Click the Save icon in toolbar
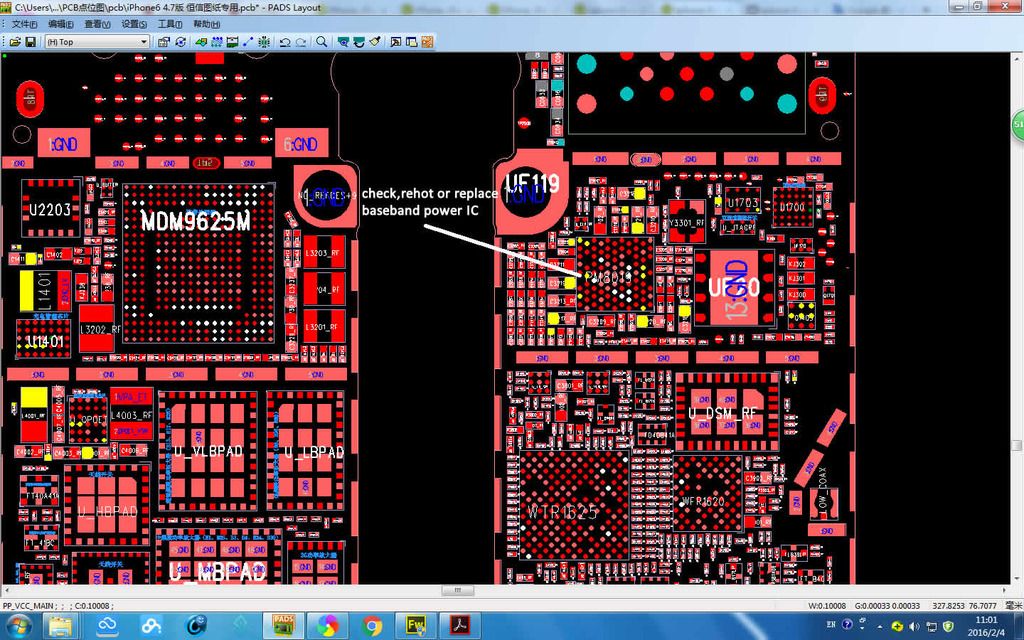Viewport: 1024px width, 640px height. point(31,42)
